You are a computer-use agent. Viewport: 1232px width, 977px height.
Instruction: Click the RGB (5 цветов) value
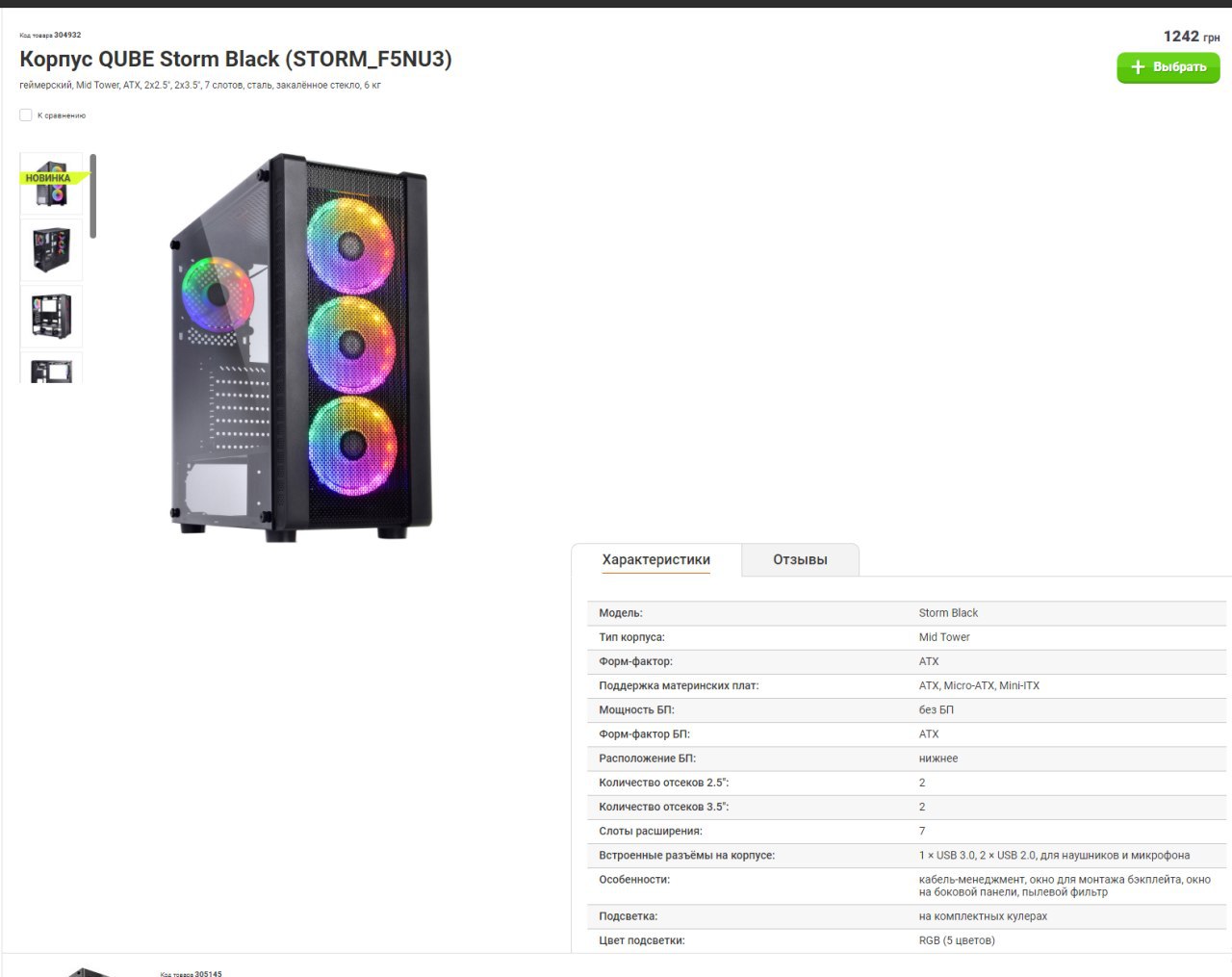957,940
